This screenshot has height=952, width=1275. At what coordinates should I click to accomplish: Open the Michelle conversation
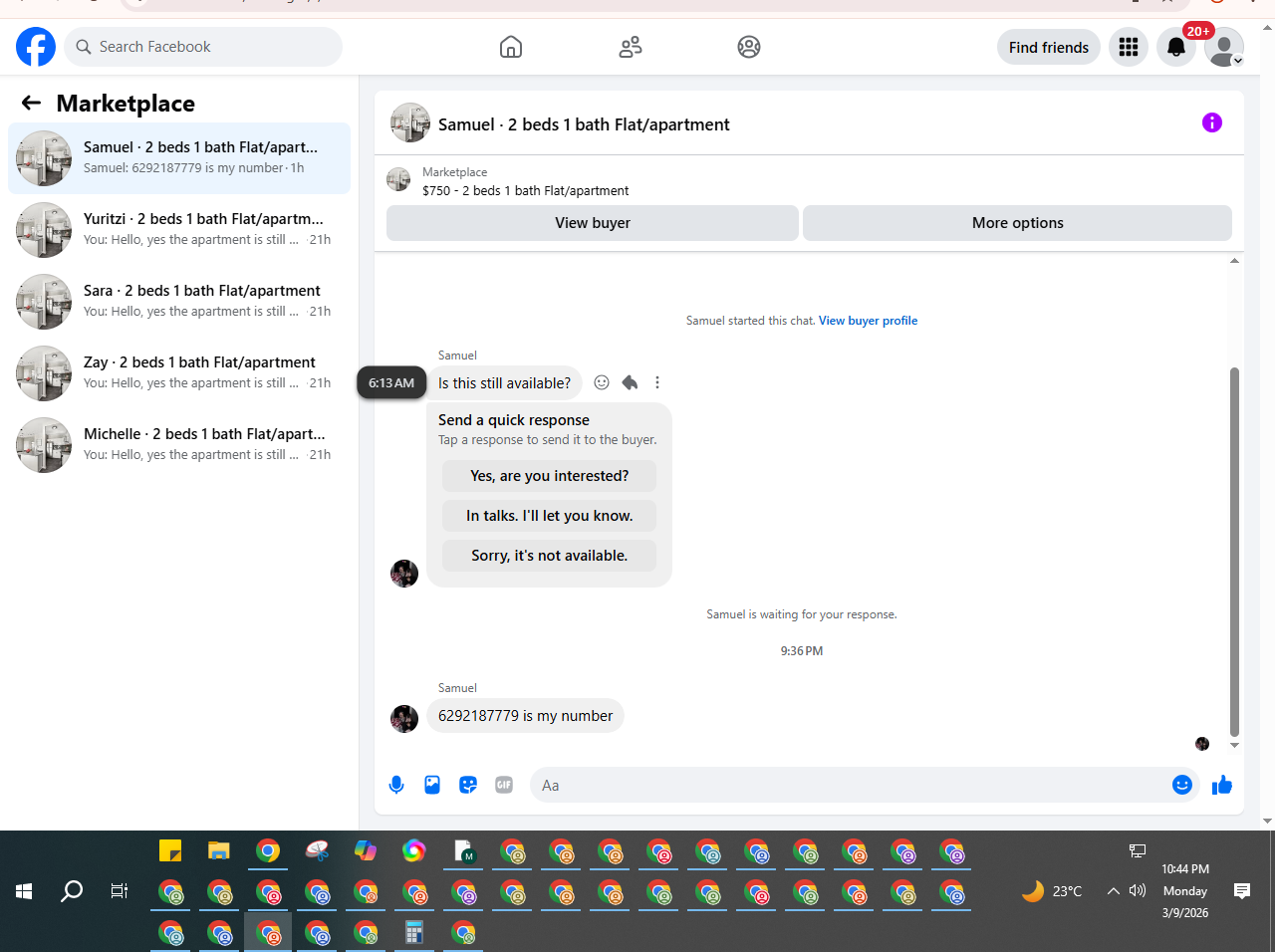pos(179,445)
